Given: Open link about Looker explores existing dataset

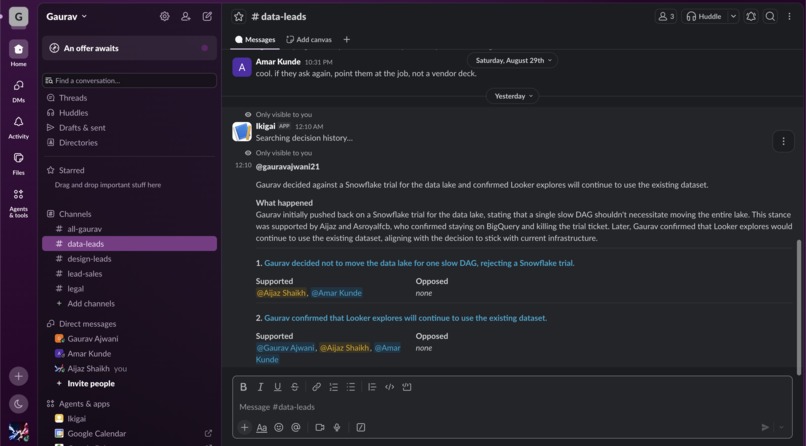Looking at the screenshot, I should point(405,318).
